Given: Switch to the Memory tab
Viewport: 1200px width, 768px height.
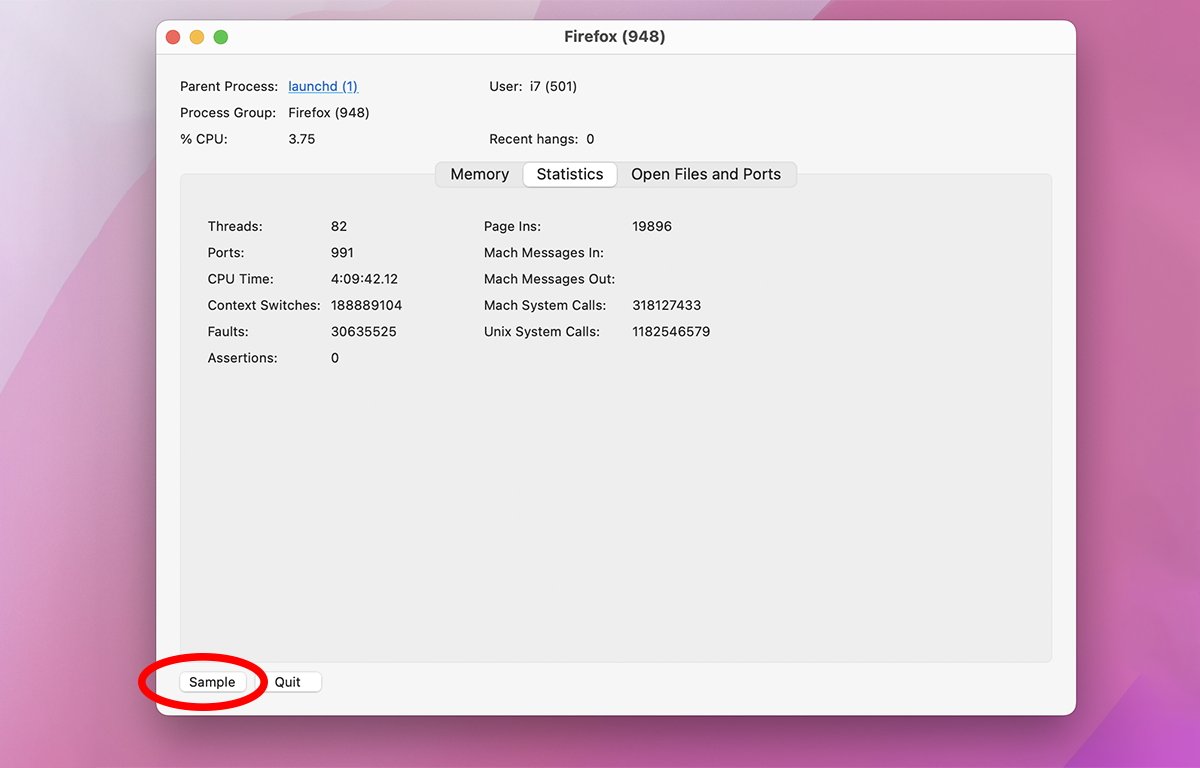Looking at the screenshot, I should point(480,174).
